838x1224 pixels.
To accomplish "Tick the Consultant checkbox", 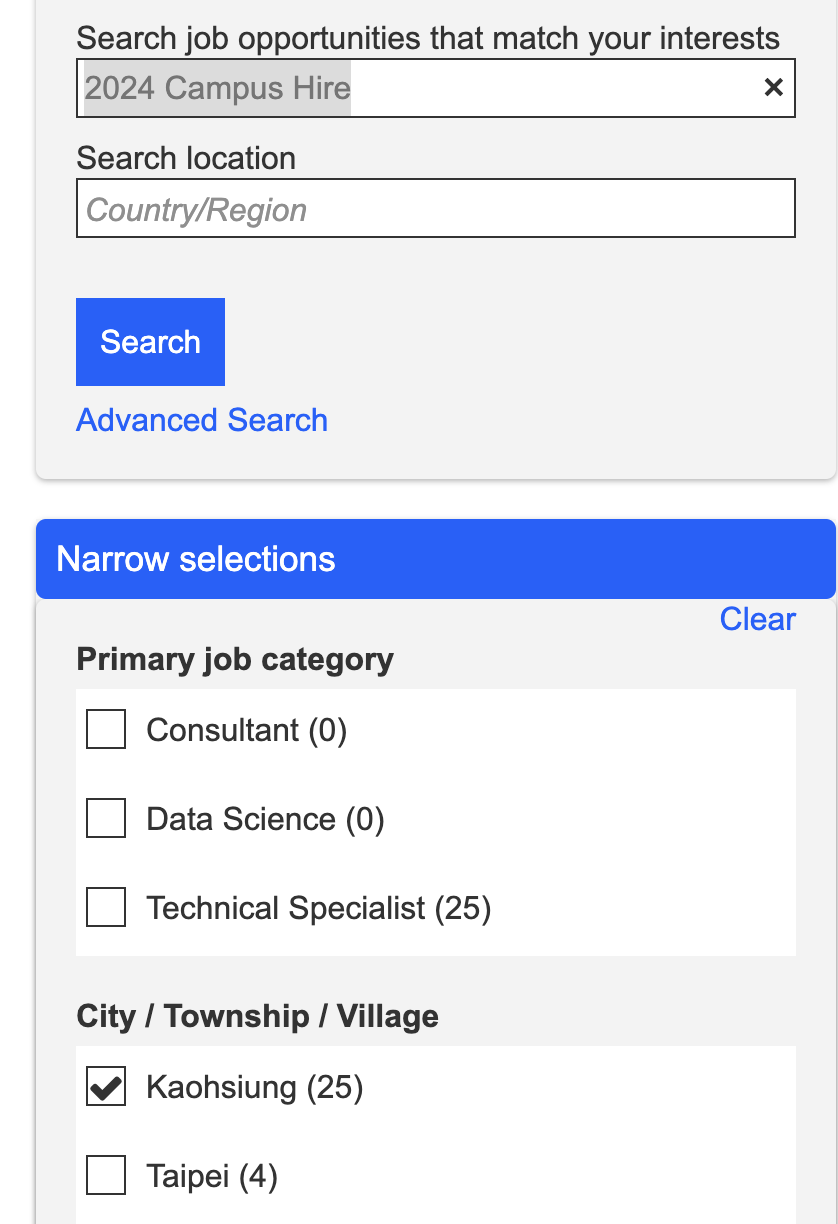I will click(x=106, y=730).
